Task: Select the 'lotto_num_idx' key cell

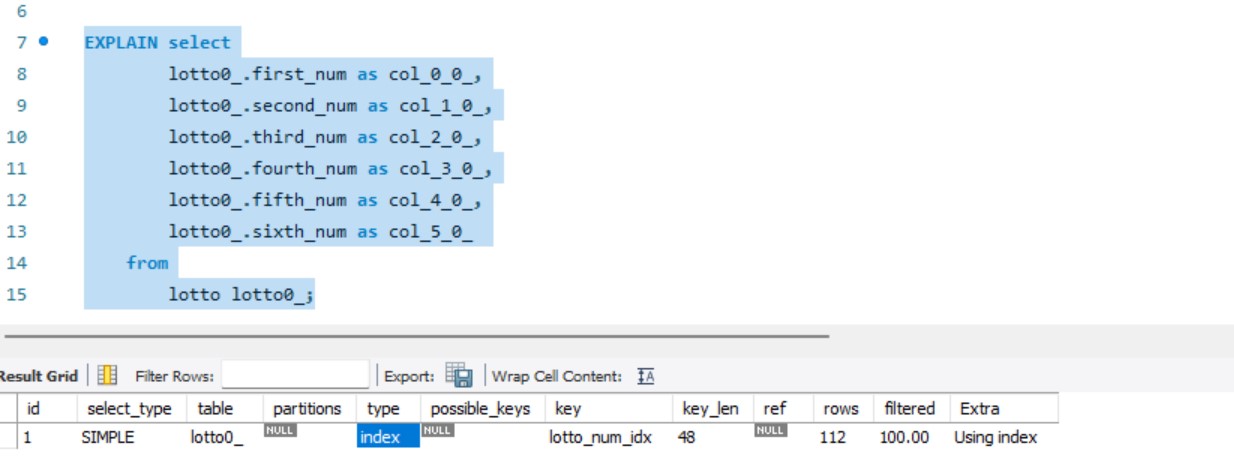Action: (x=608, y=437)
